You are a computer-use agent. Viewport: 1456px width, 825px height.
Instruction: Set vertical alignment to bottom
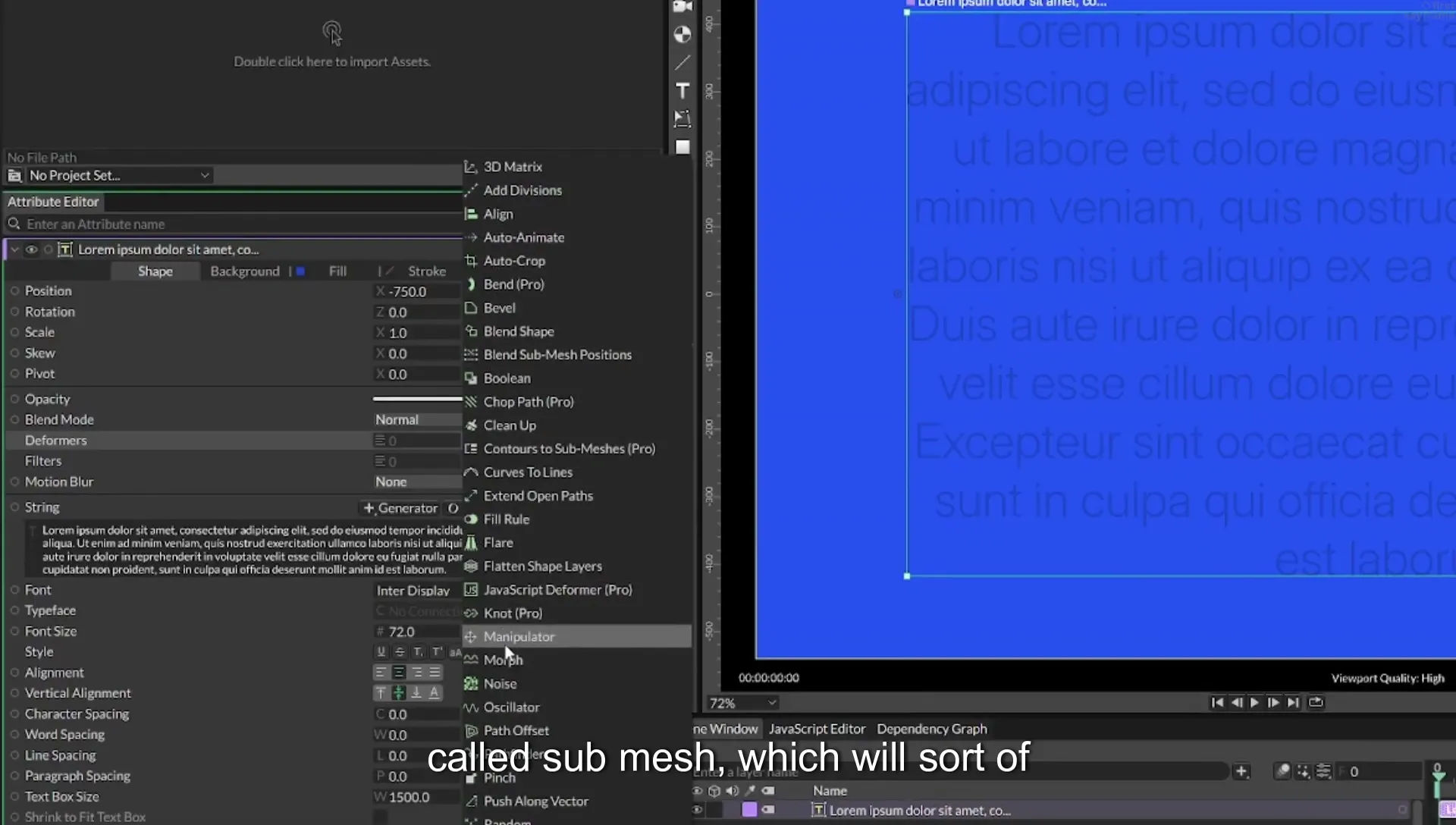tap(416, 693)
